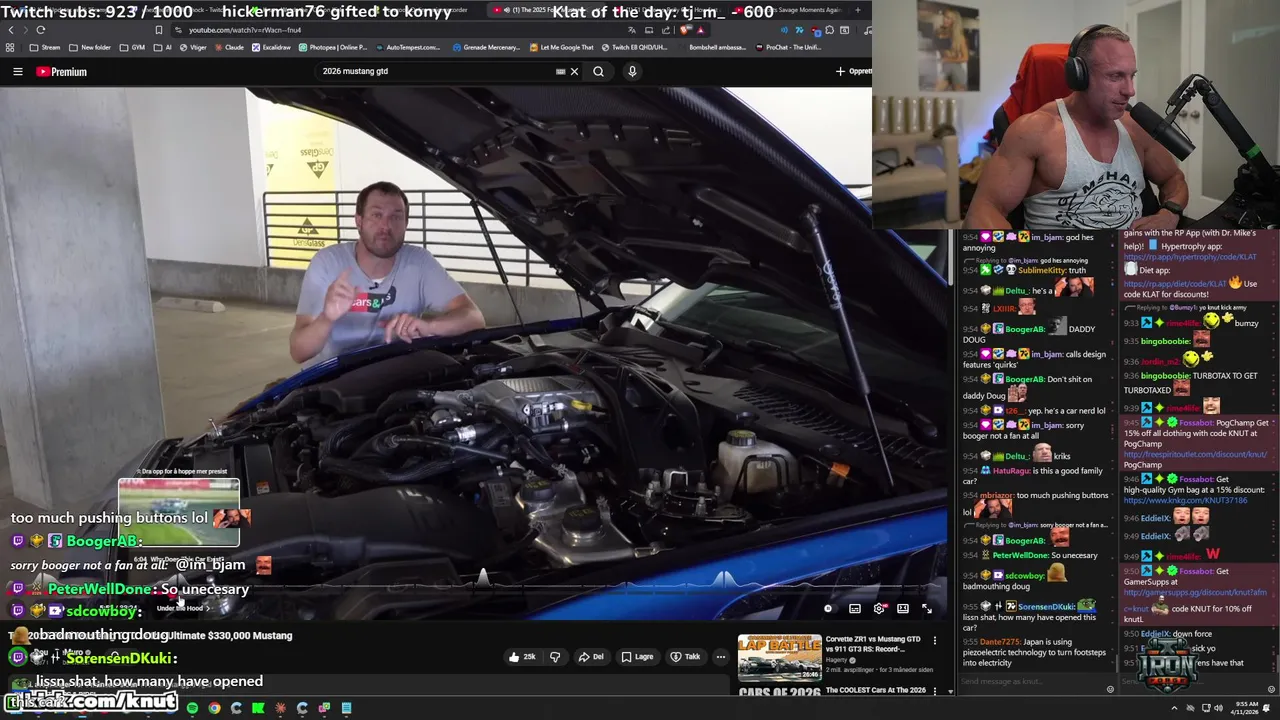1280x720 pixels.
Task: Open options menu for The COOLEST Cars video
Action: [x=935, y=691]
